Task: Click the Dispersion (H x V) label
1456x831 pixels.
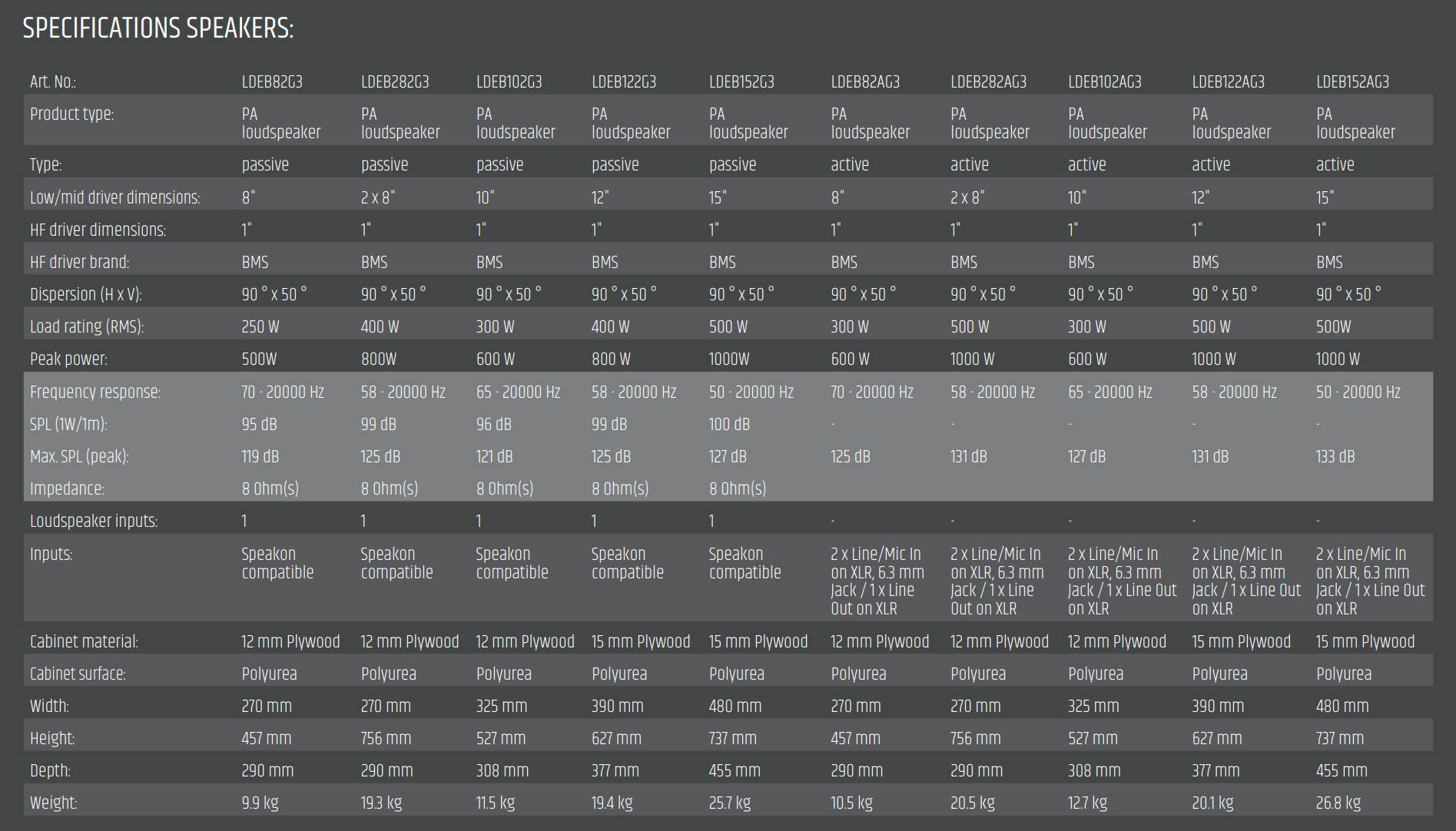Action: click(85, 295)
